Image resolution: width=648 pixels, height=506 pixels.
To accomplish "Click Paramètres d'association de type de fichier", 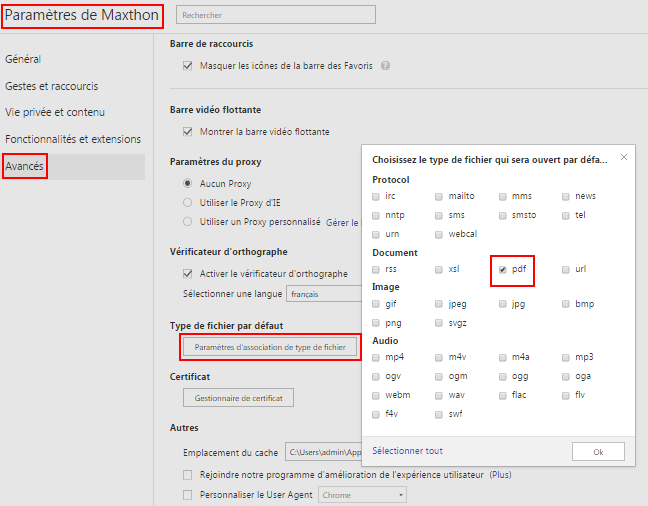I will (x=270, y=347).
